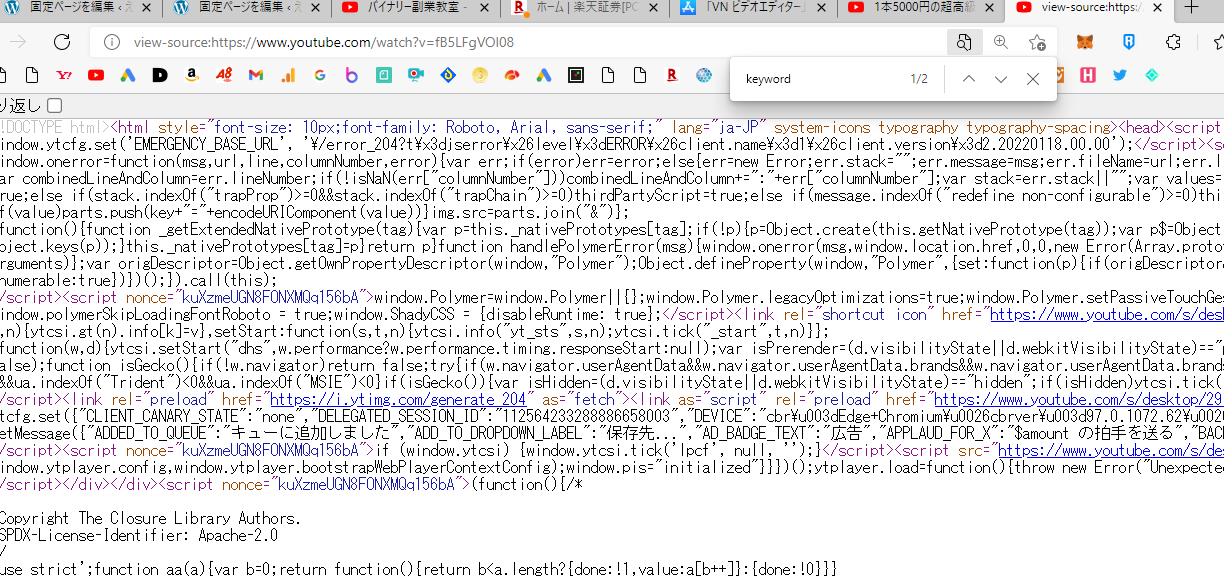1224x577 pixels.
Task: Click the address bar URL
Action: pyautogui.click(x=323, y=42)
